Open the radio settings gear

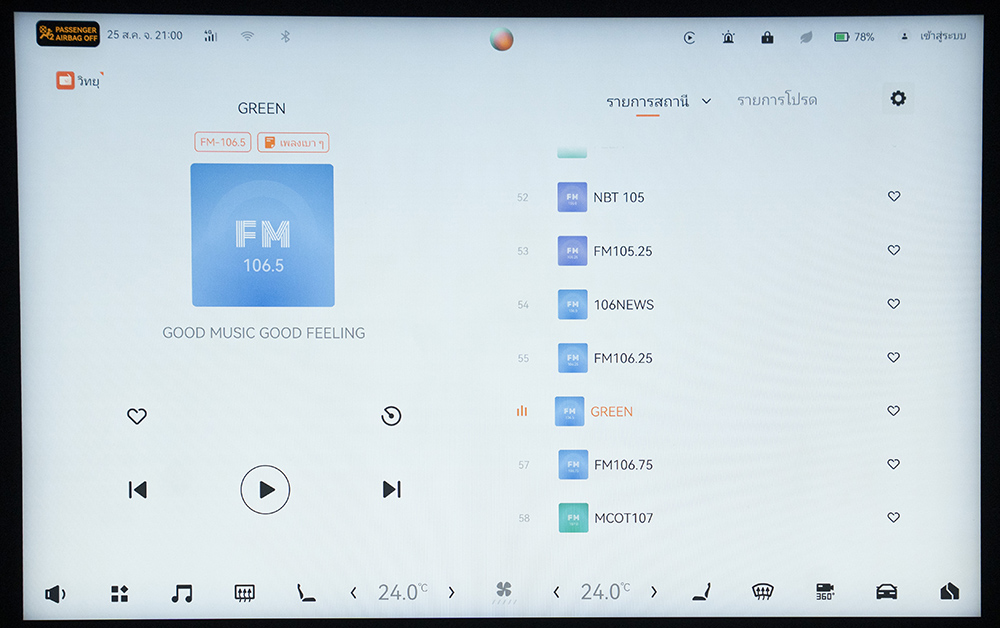[897, 99]
